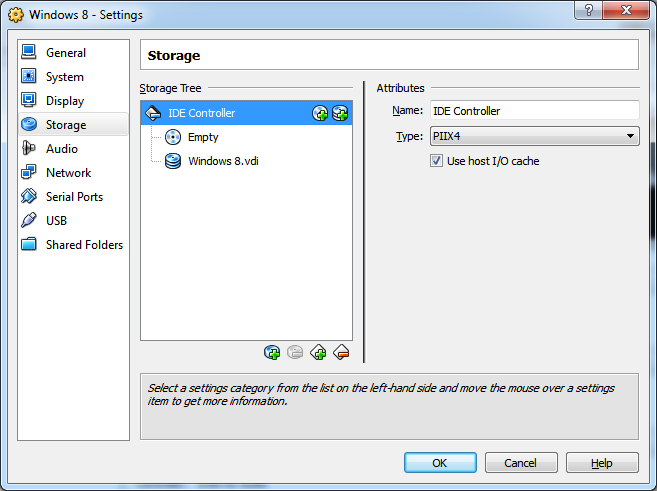Select the Empty optical drive entry

202,137
